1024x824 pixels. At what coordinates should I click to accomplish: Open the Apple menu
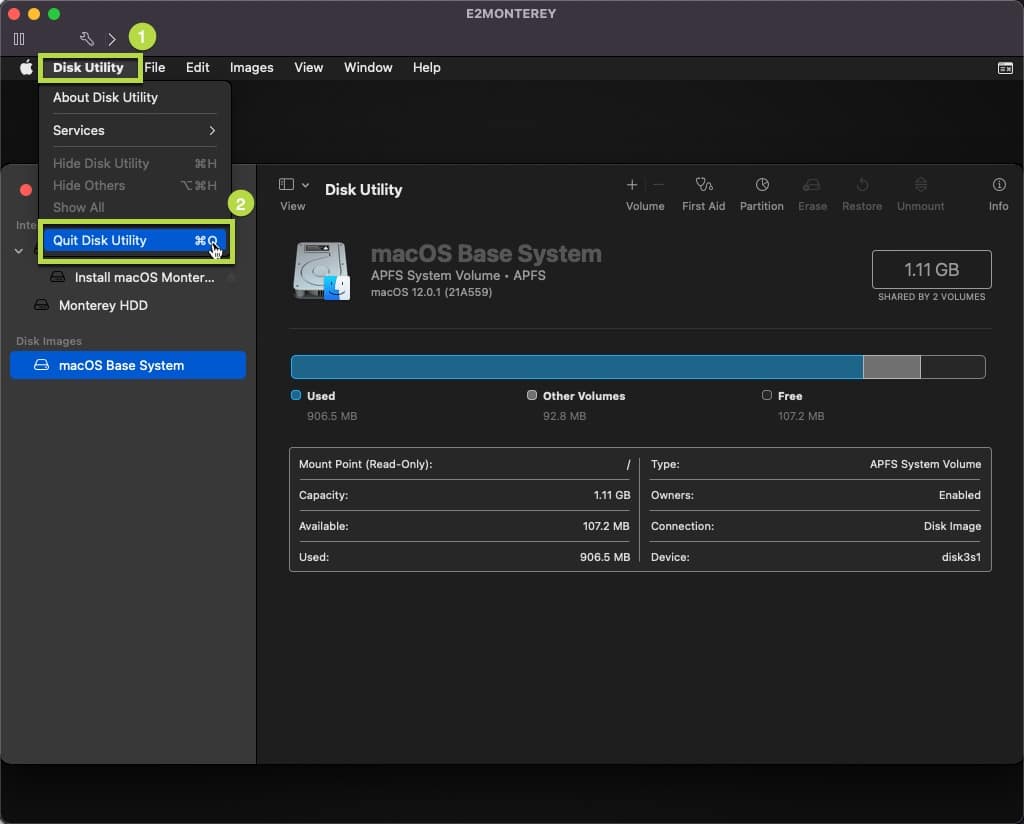[25, 67]
